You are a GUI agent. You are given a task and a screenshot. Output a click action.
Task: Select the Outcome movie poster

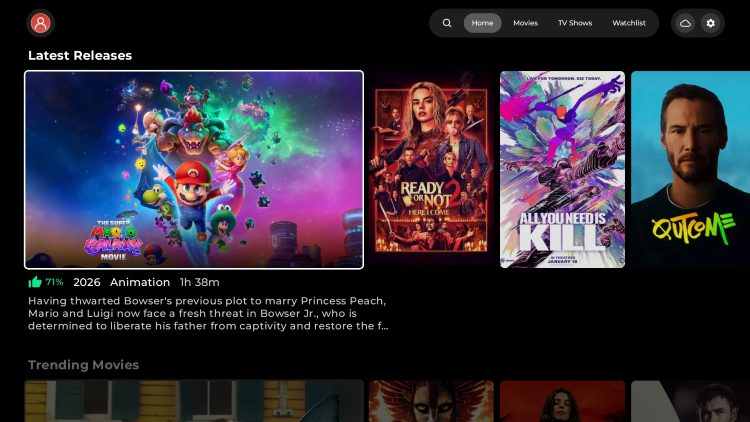(691, 169)
